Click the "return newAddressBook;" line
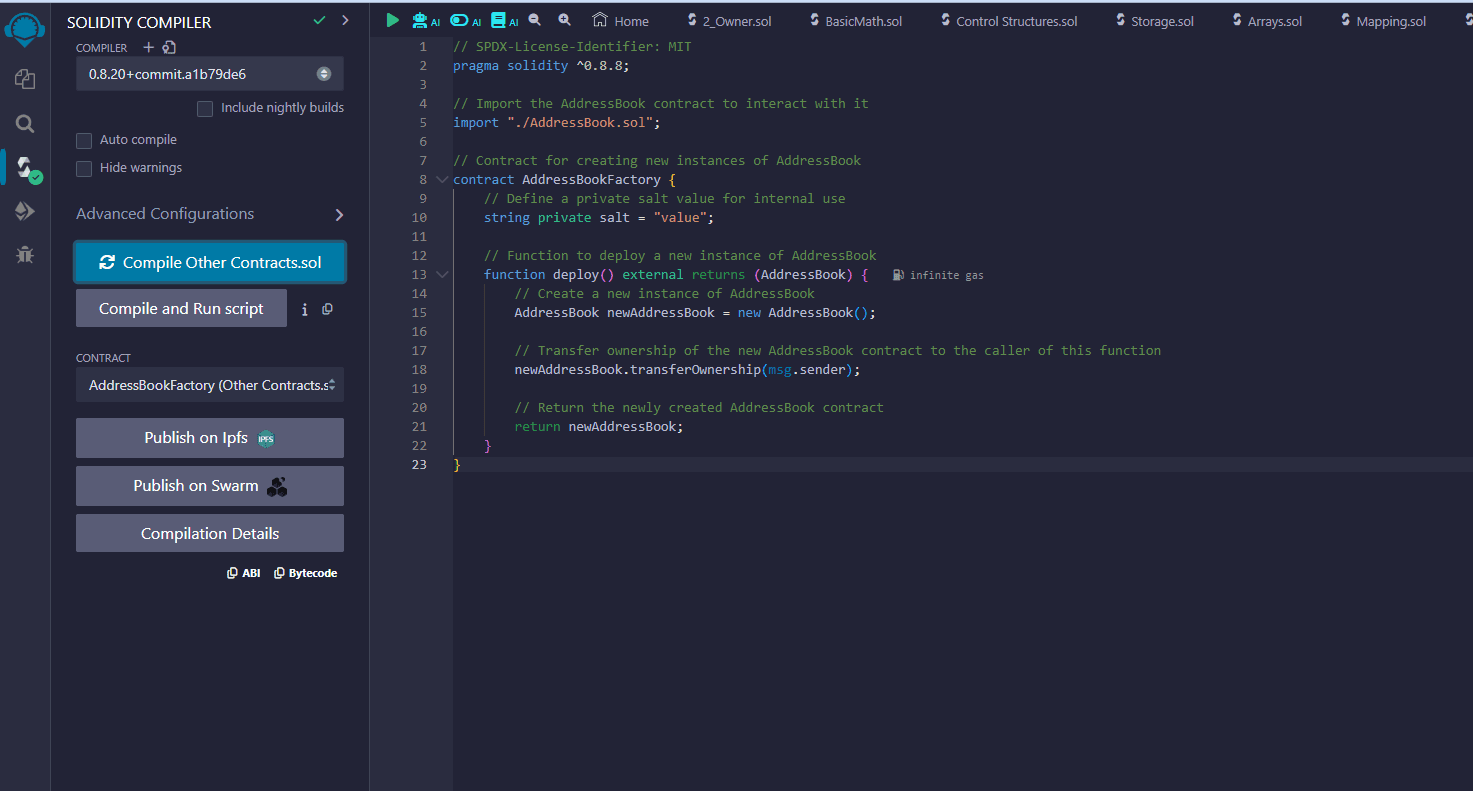The width and height of the screenshot is (1473, 791). click(x=599, y=427)
